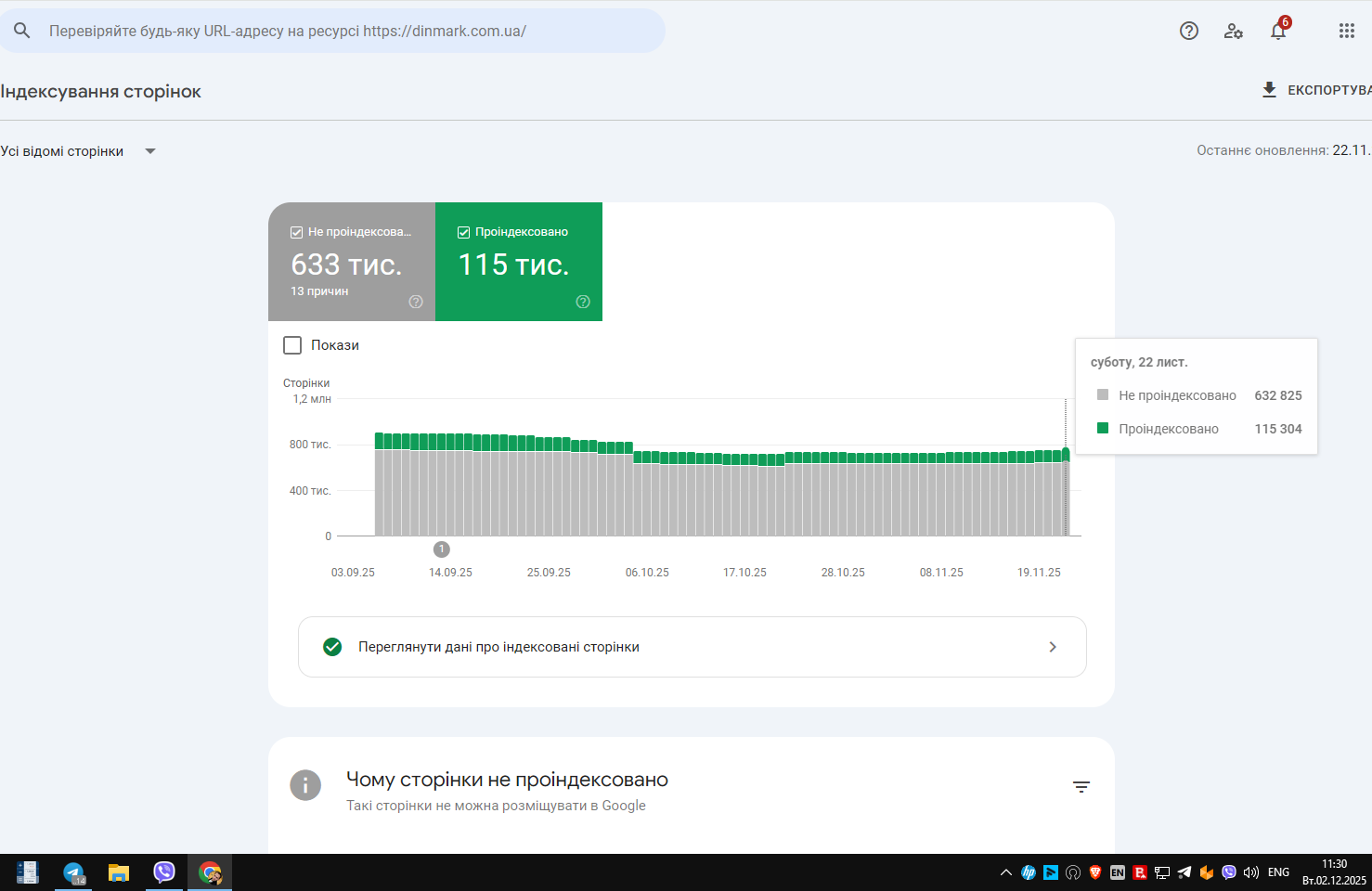This screenshot has width=1372, height=891.
Task: Click the info icon beside Чому сторінки
Action: [305, 785]
